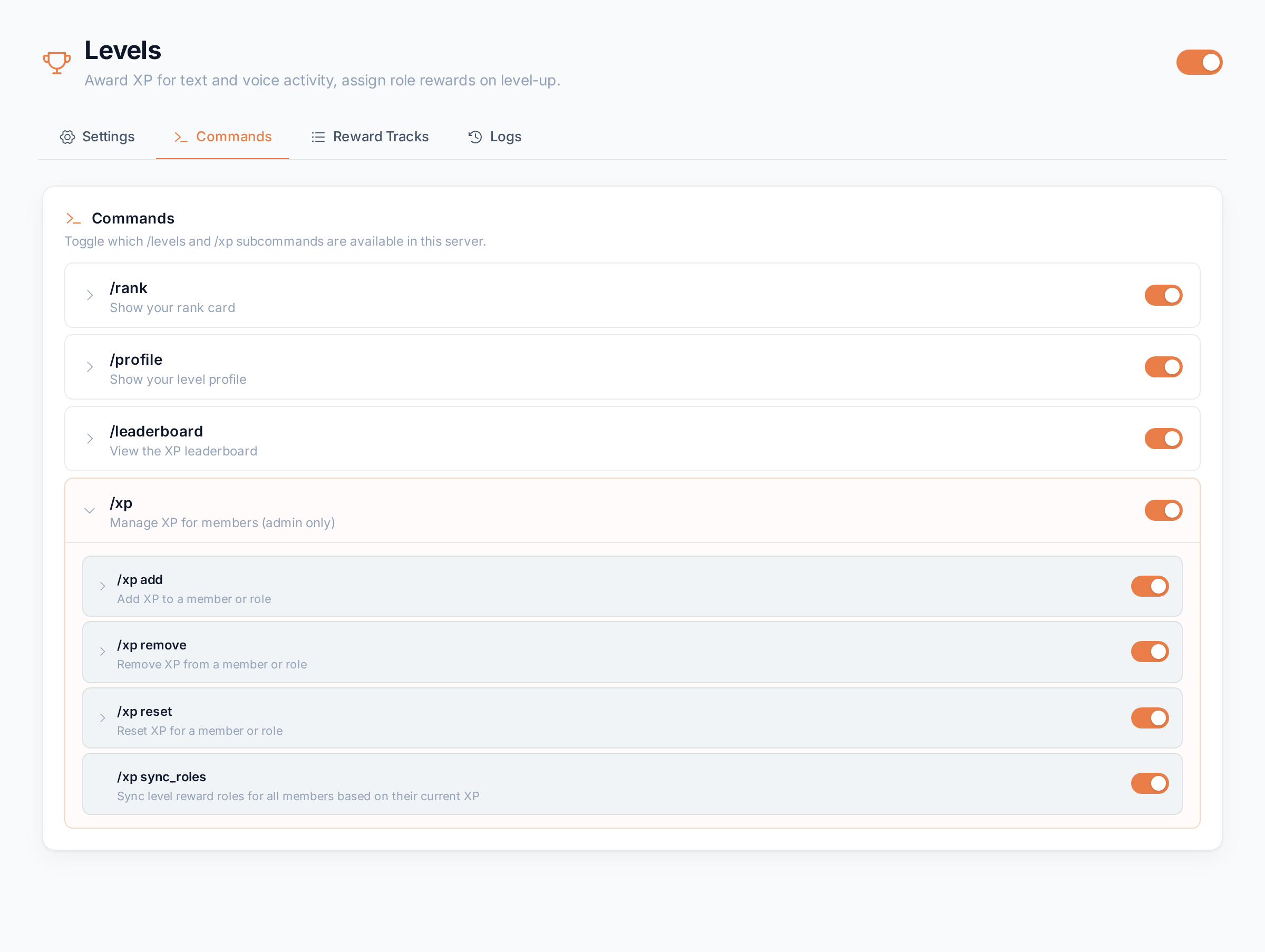
Task: Click the trophy icon beside Levels
Action: 56,62
